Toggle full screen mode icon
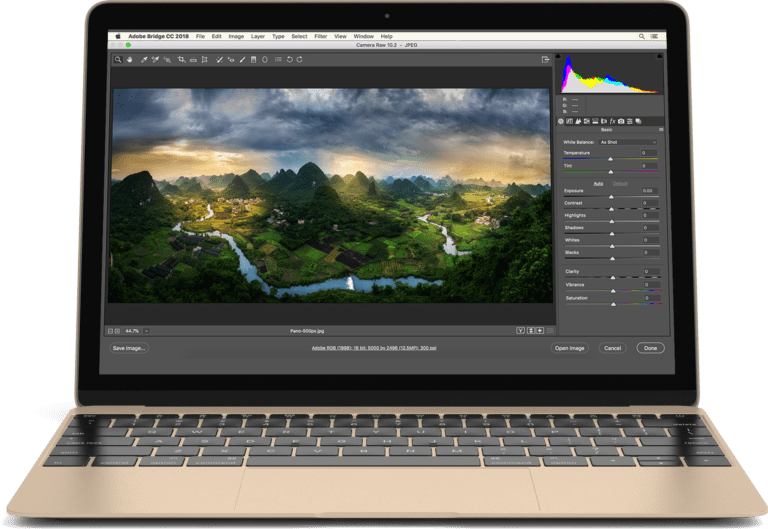Image resolution: width=768 pixels, height=529 pixels. 545,59
